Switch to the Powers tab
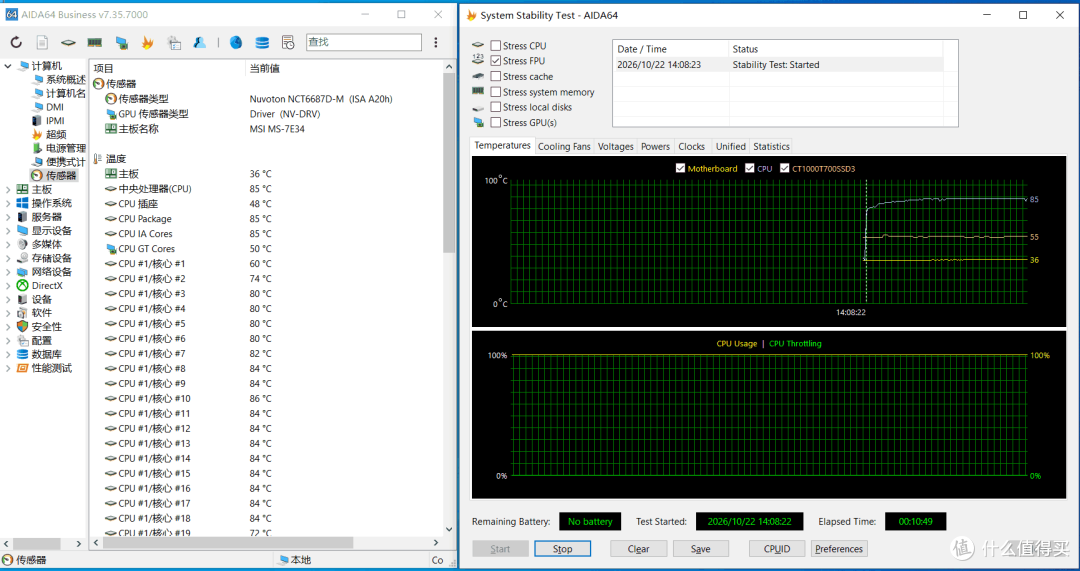This screenshot has height=571, width=1080. [655, 146]
